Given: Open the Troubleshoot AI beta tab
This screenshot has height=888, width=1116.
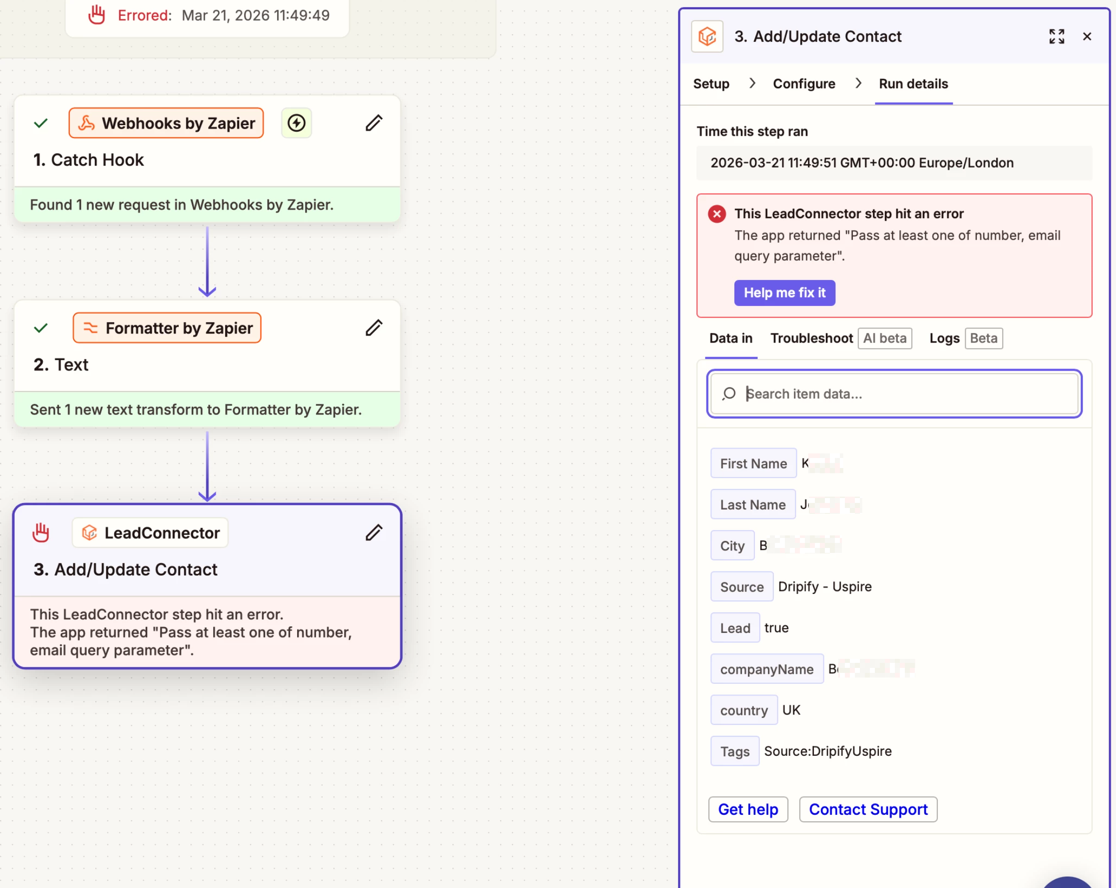Looking at the screenshot, I should click(840, 338).
